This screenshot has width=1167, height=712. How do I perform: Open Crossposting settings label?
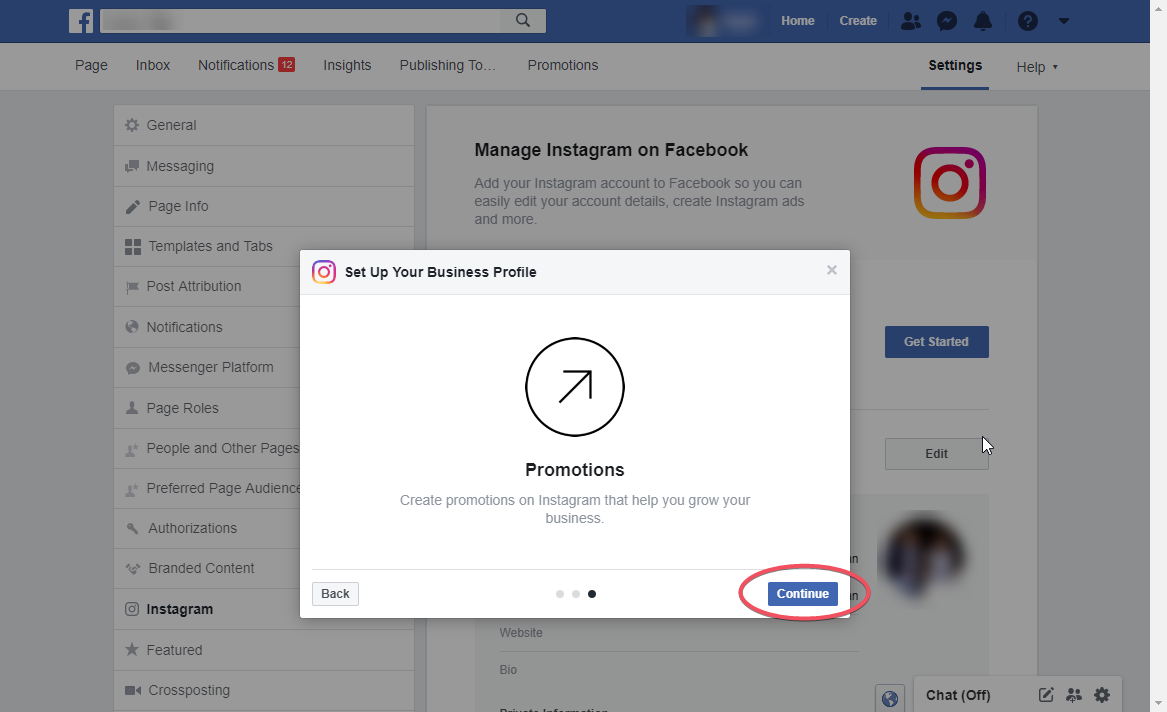click(189, 690)
